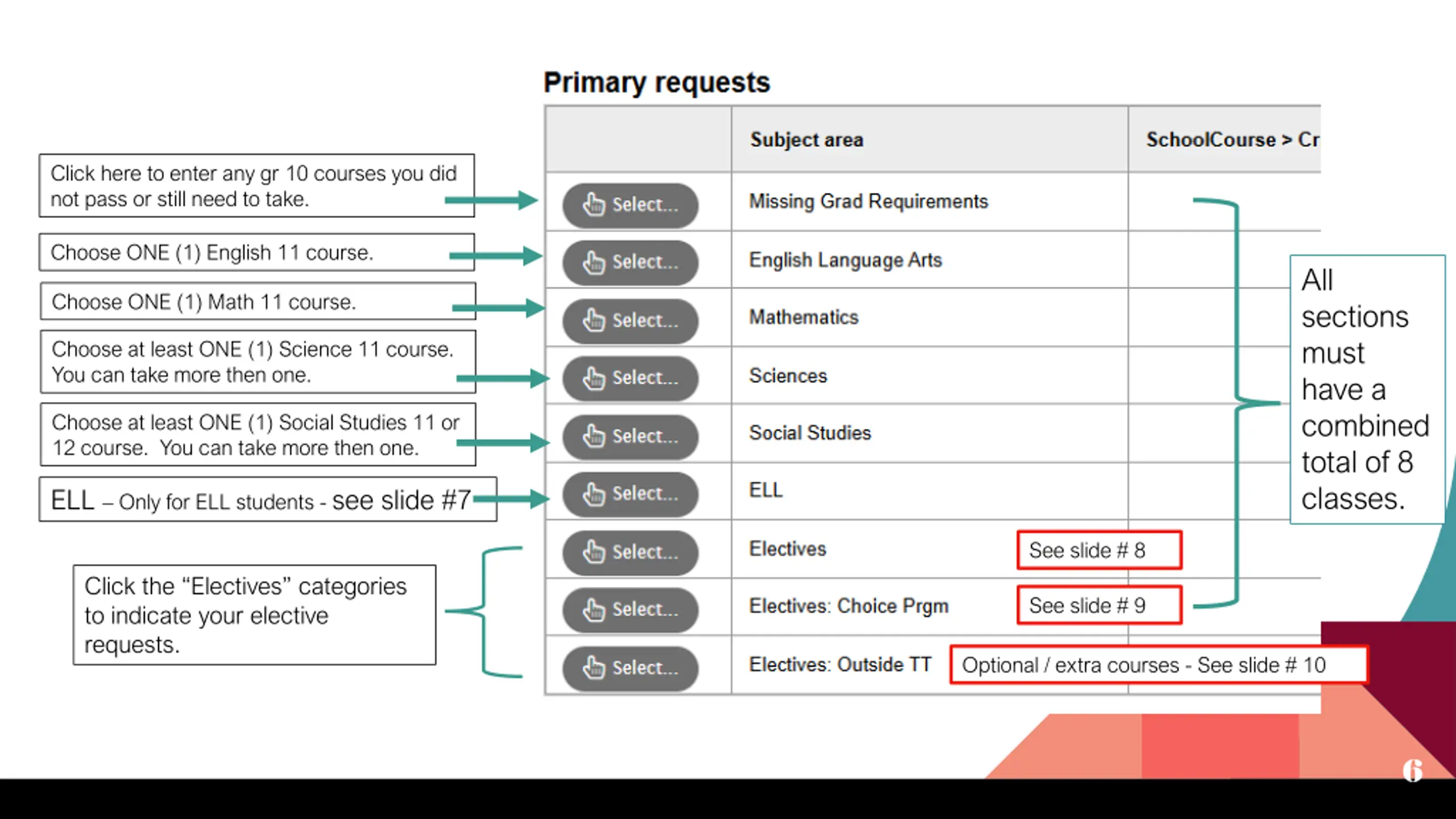Click Select button for Electives row

tap(630, 552)
